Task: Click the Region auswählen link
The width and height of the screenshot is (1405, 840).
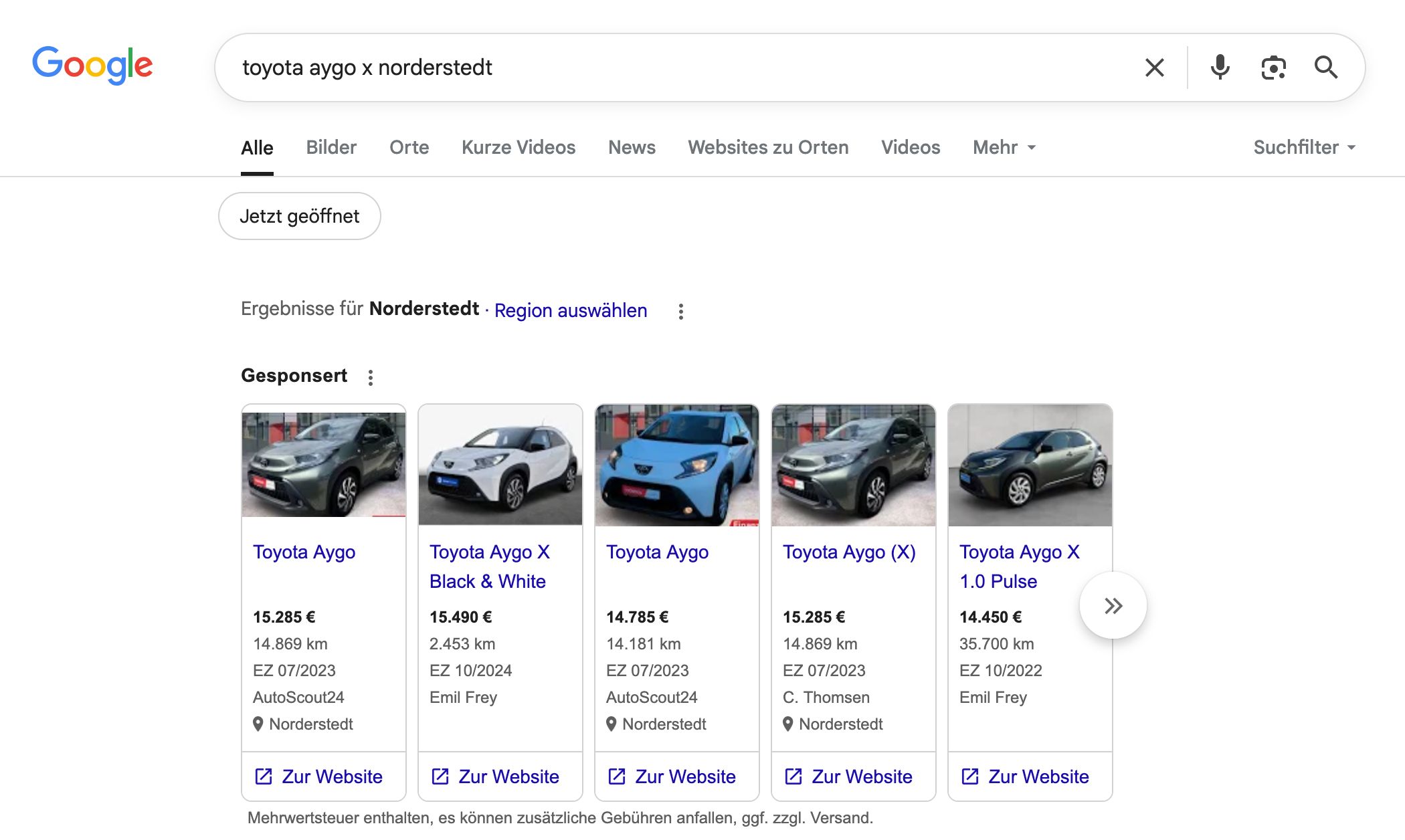Action: (571, 310)
